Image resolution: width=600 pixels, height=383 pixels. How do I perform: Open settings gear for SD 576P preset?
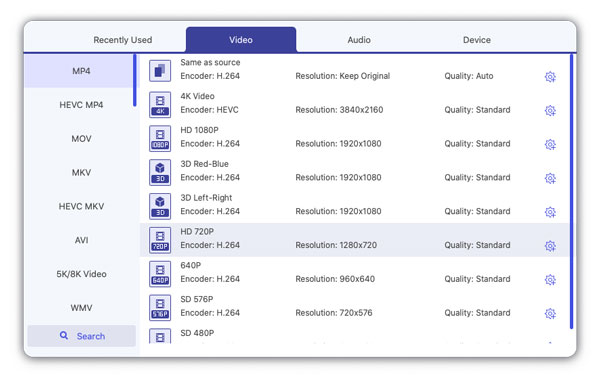pos(550,313)
